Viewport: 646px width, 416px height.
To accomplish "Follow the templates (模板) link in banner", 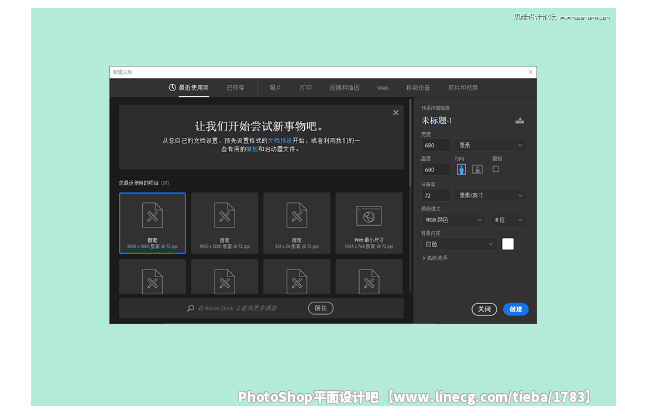I will tap(252, 149).
